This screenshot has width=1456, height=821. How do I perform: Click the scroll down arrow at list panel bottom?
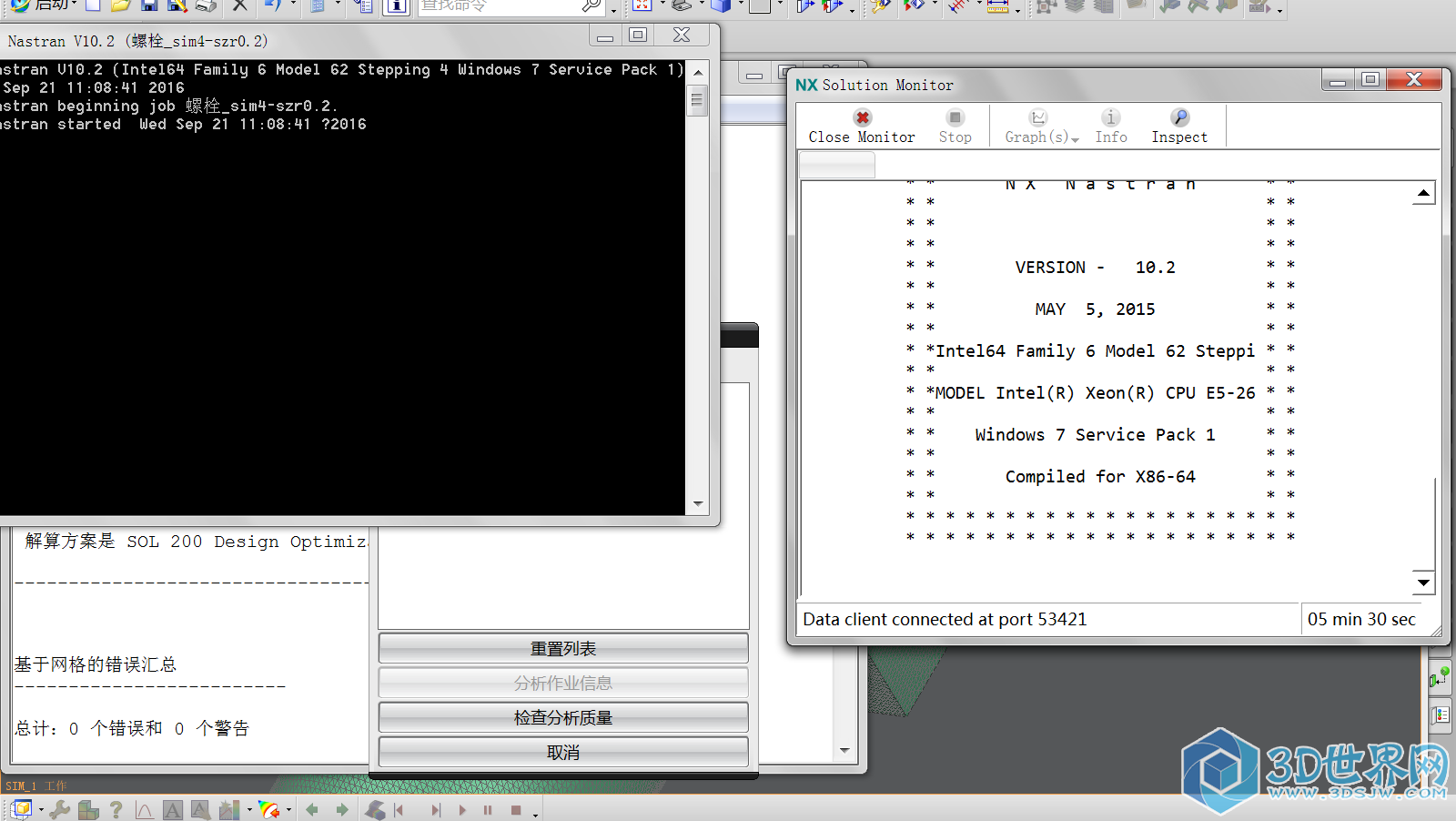point(844,751)
